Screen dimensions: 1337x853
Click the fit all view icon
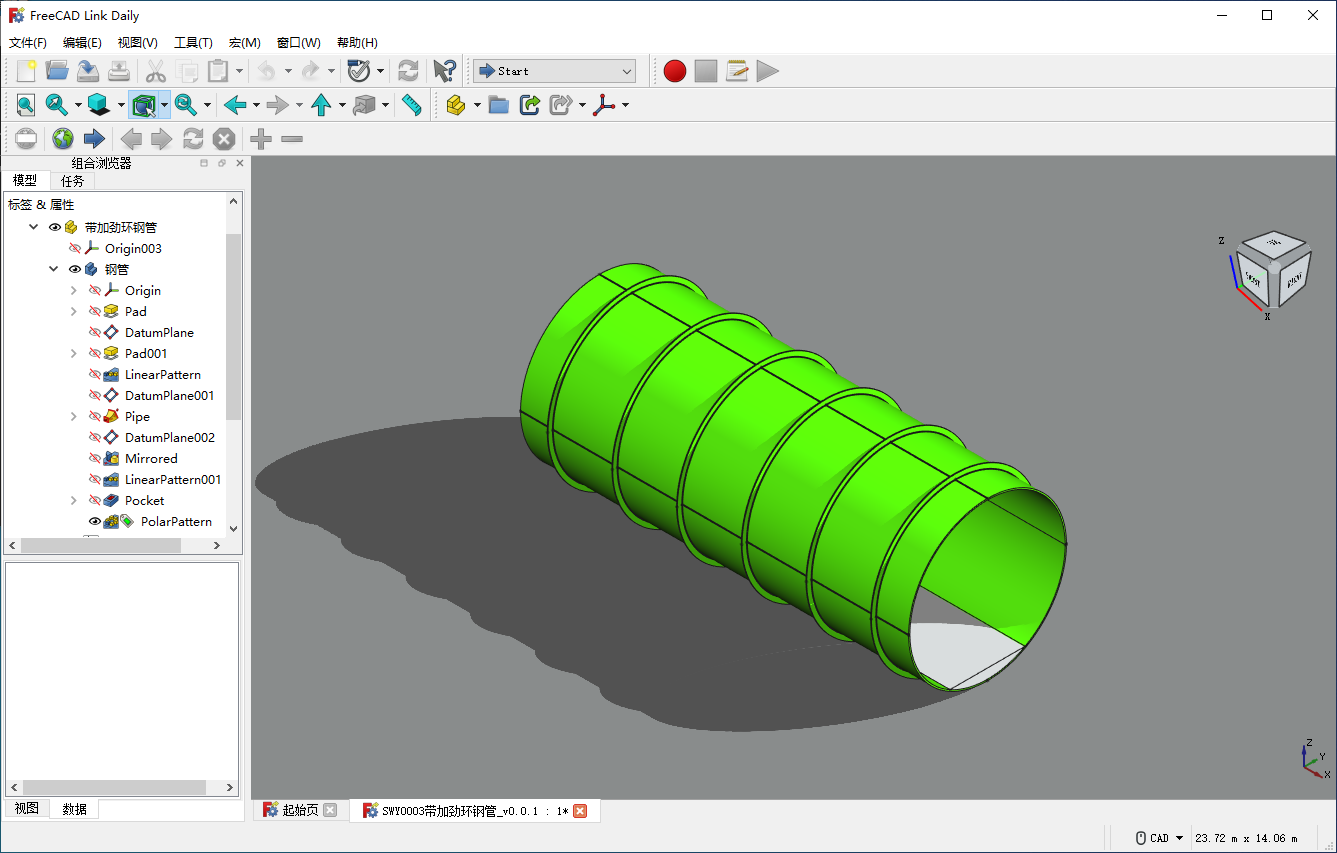(25, 105)
